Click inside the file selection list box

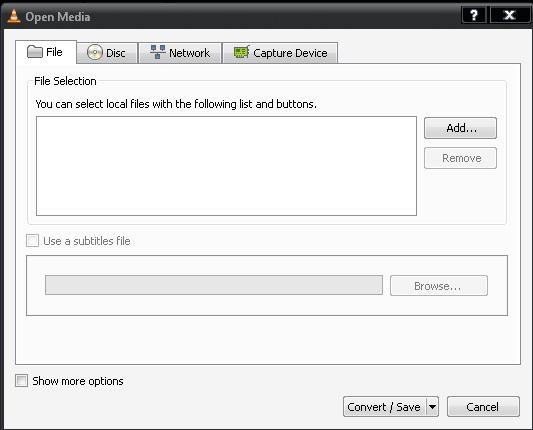pos(226,166)
